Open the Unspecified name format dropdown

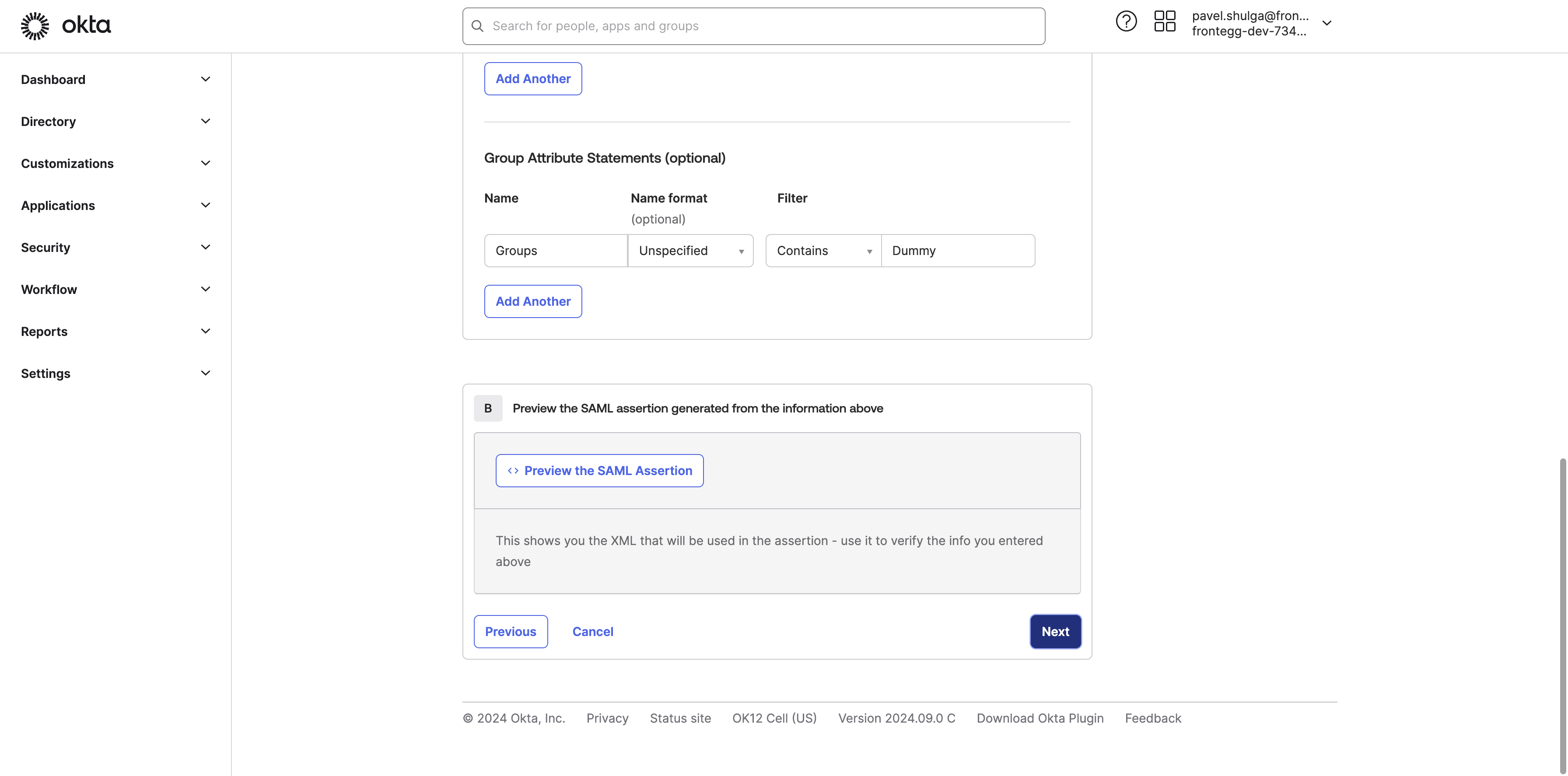pyautogui.click(x=690, y=251)
